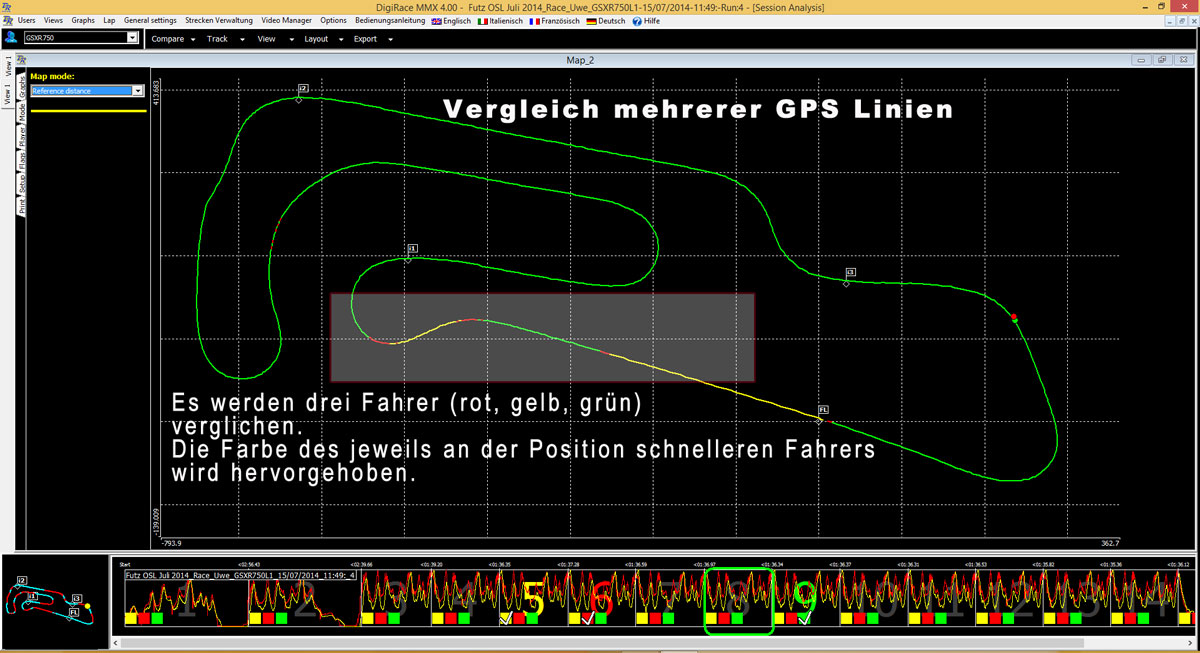Open the Options menu
The width and height of the screenshot is (1200, 653).
(334, 20)
